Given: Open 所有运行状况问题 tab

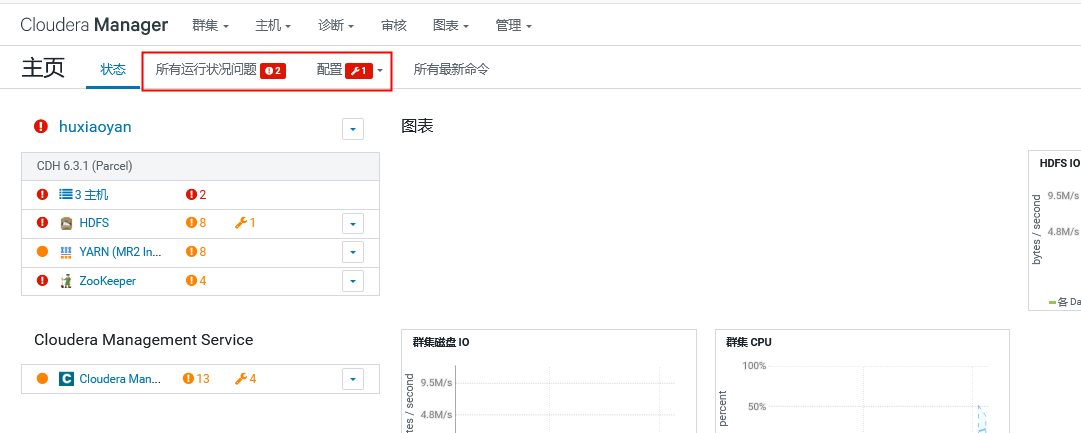Looking at the screenshot, I should click(206, 70).
